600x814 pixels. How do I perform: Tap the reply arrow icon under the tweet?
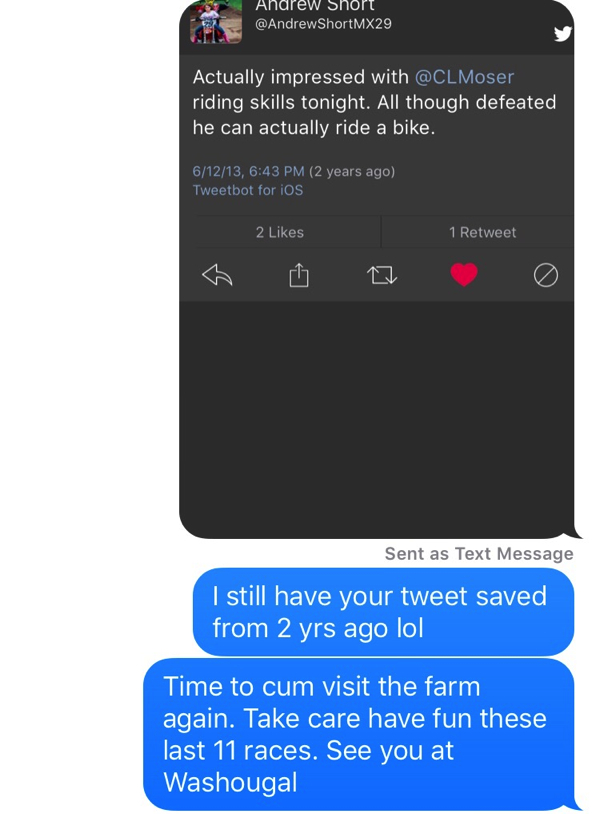[x=217, y=275]
